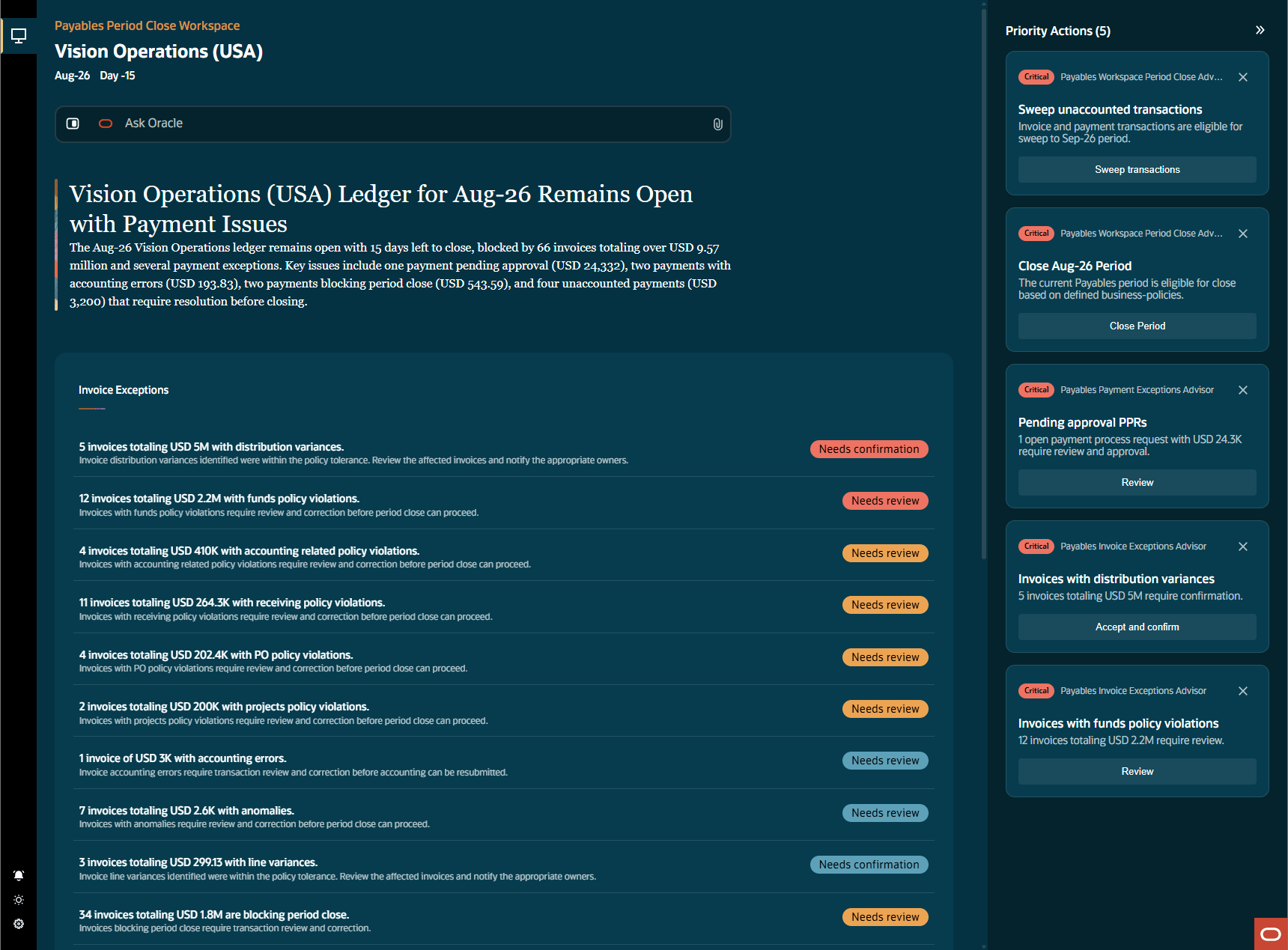
Task: Click Critical badge on Sweep unaccounted transactions card
Action: (1036, 77)
